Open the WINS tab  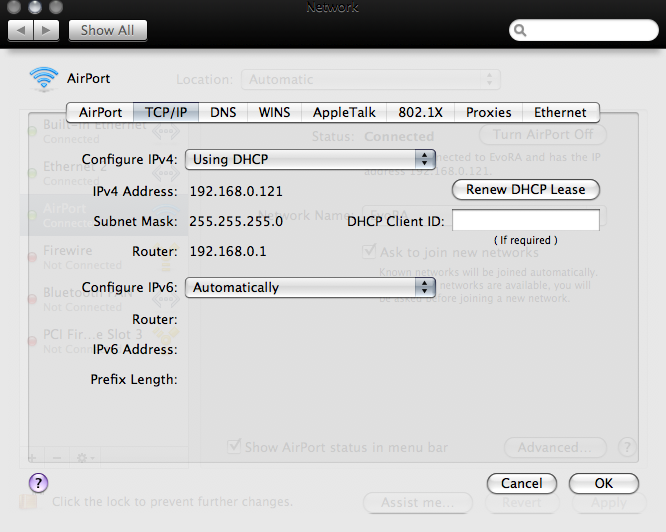tap(274, 113)
